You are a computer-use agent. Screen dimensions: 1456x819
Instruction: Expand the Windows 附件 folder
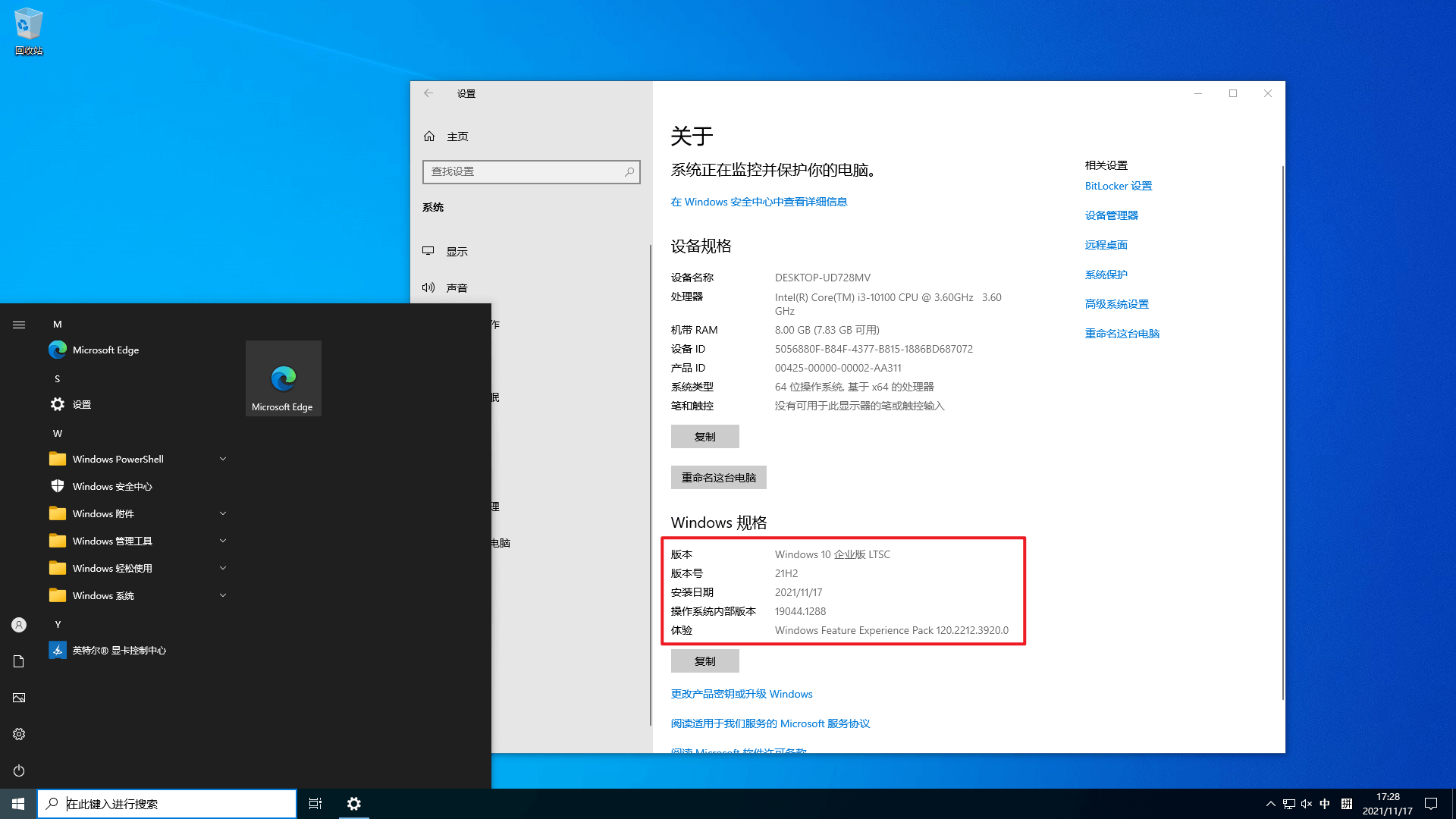(x=223, y=513)
